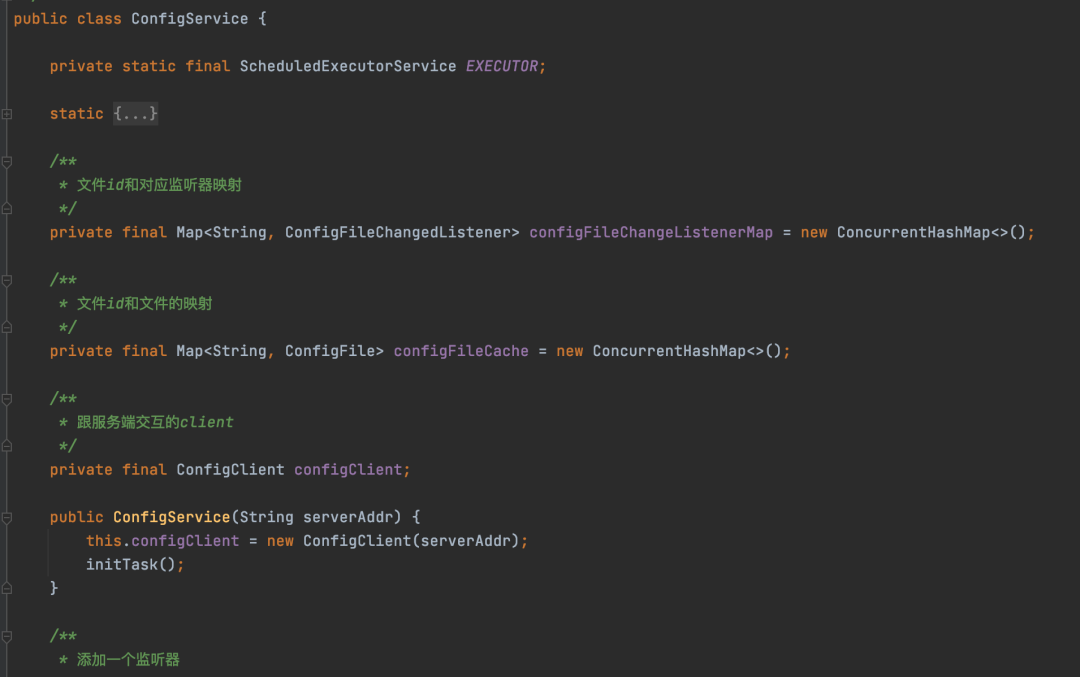Click the ConfigFileChangedListener type
The image size is (1080, 677).
pos(397,233)
